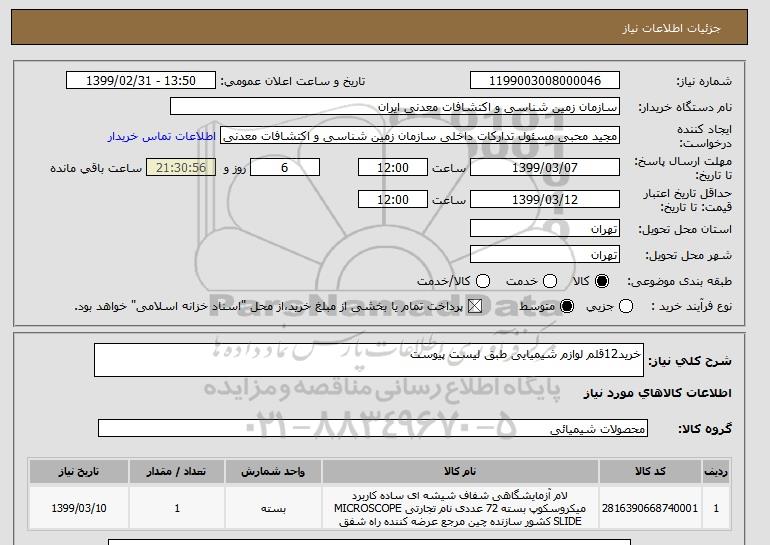Image resolution: width=770 pixels, height=545 pixels.
Task: Open اطلاعات تماس خریدار link
Action: [162, 136]
